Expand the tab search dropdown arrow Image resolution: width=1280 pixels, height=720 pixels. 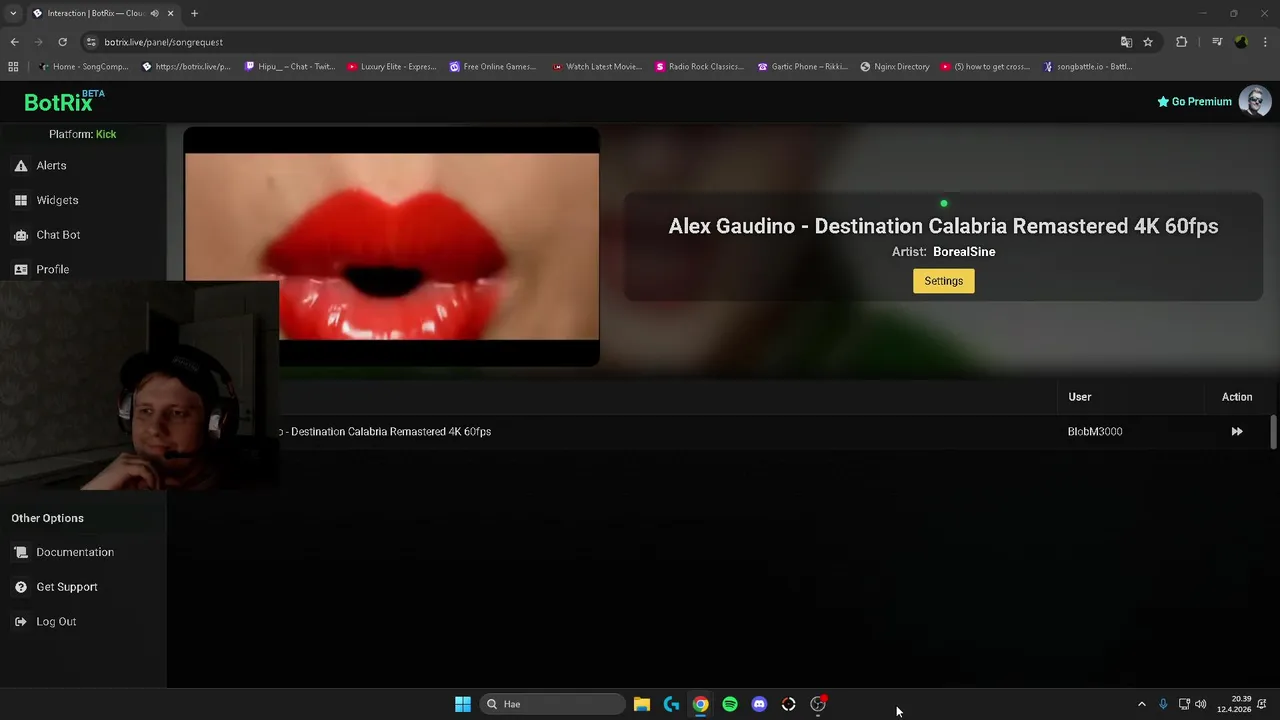pos(14,13)
